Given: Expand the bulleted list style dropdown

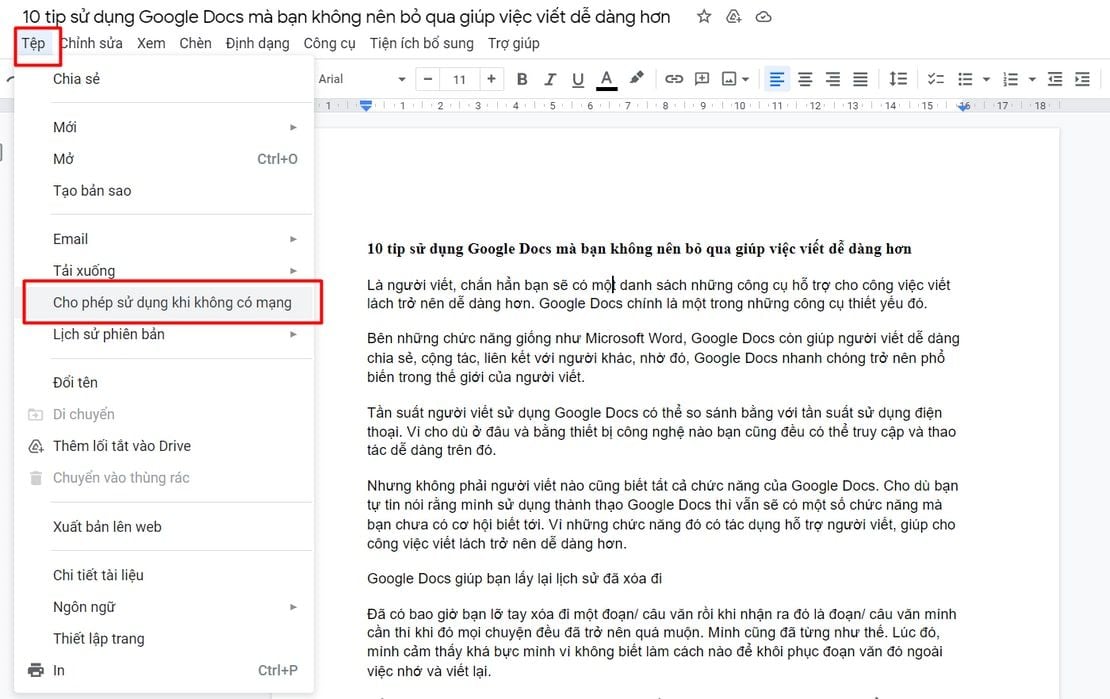Looking at the screenshot, I should pyautogui.click(x=985, y=79).
